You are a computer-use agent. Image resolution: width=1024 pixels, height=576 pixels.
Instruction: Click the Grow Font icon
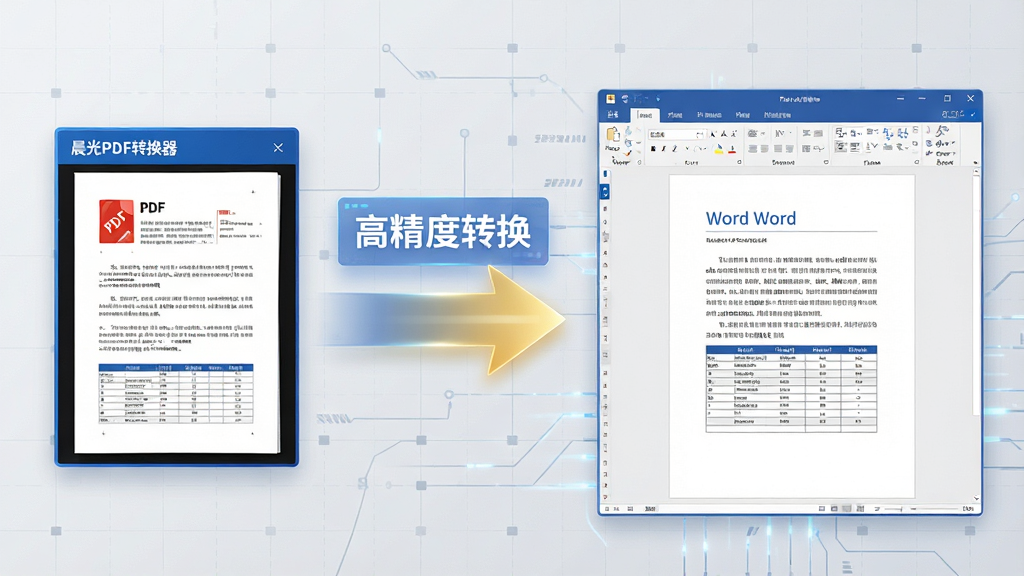pos(712,135)
